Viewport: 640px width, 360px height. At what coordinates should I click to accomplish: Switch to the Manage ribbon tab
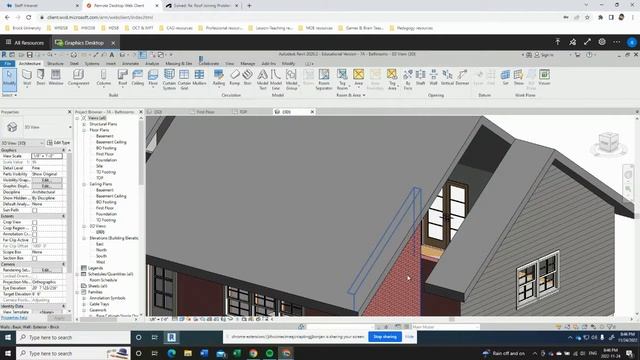[x=248, y=64]
